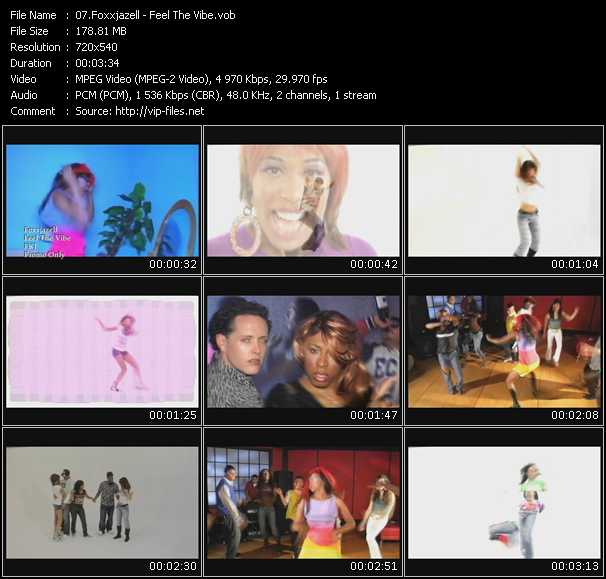The height and width of the screenshot is (579, 606).
Task: Click the timestamp 00:02:30
Action: (x=173, y=567)
